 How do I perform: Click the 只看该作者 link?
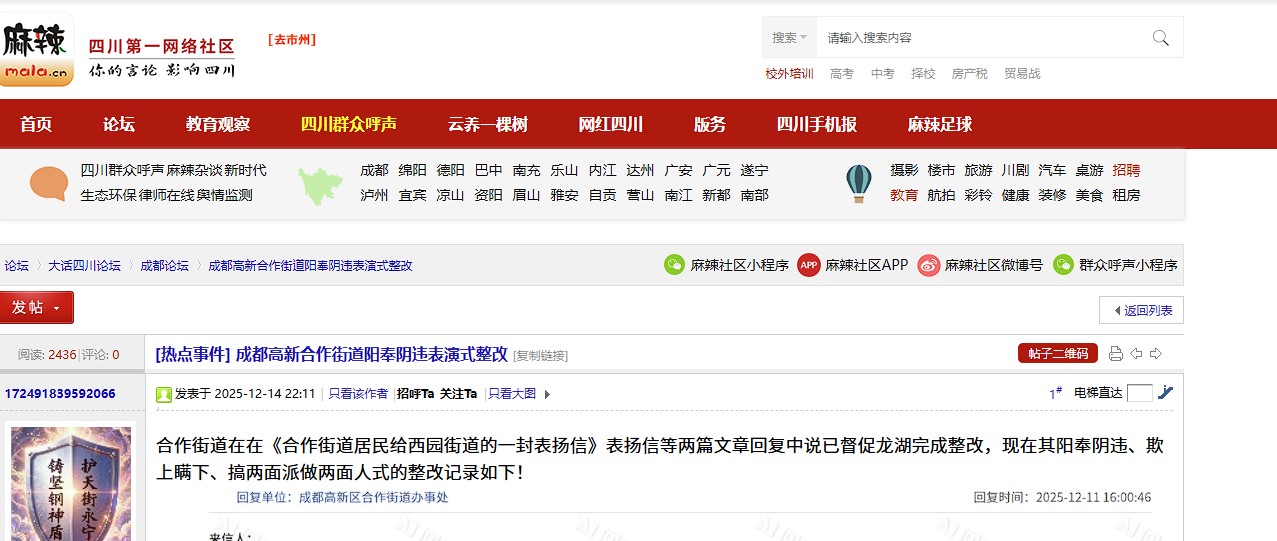358,394
